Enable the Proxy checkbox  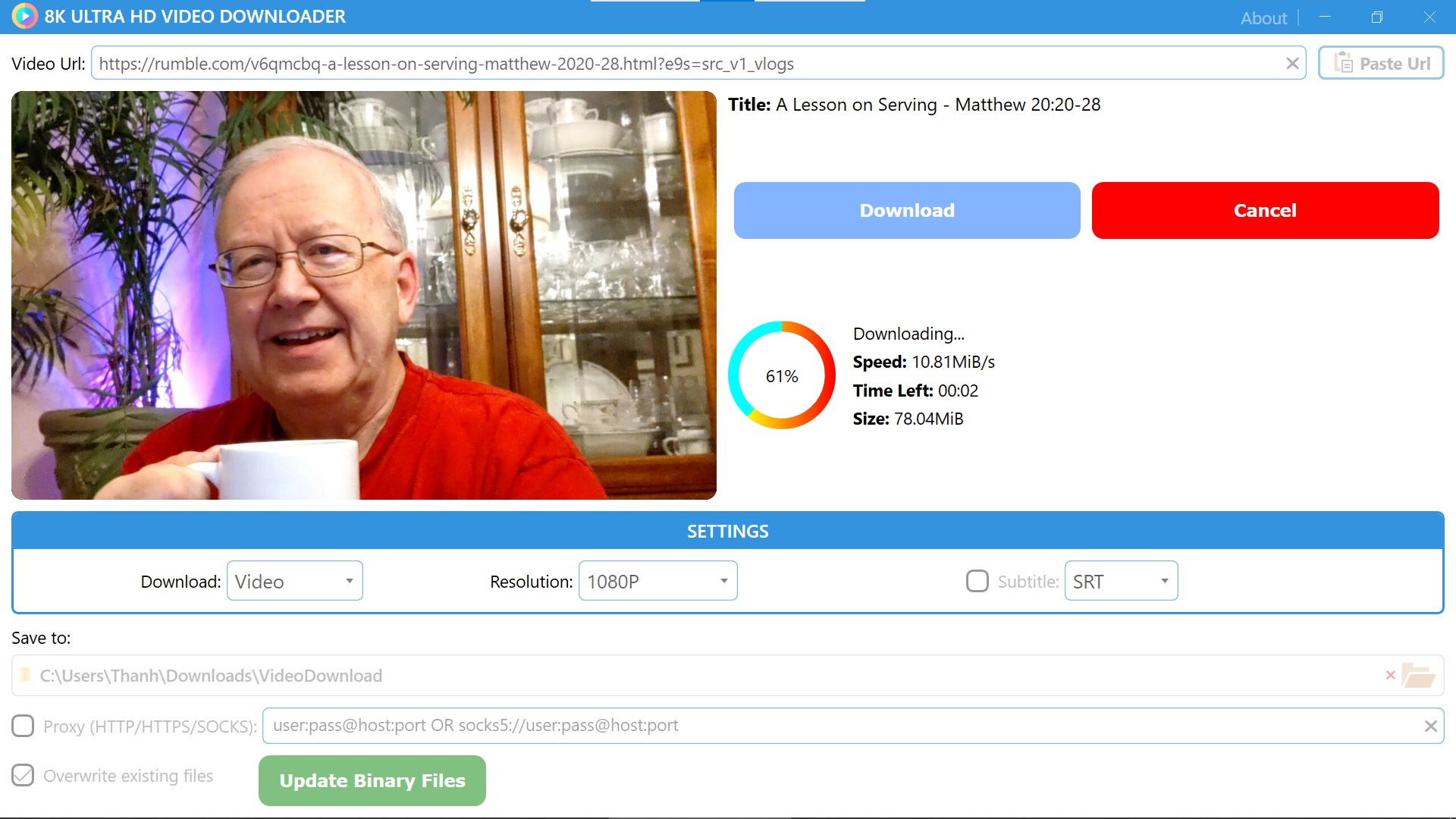[x=23, y=726]
